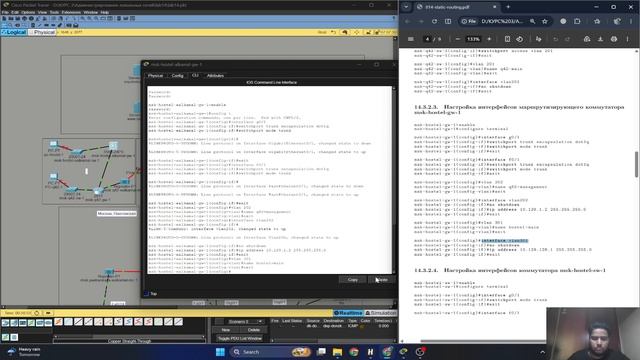640x360 pixels.
Task: Open the browser tab search dropdown
Action: click(406, 7)
